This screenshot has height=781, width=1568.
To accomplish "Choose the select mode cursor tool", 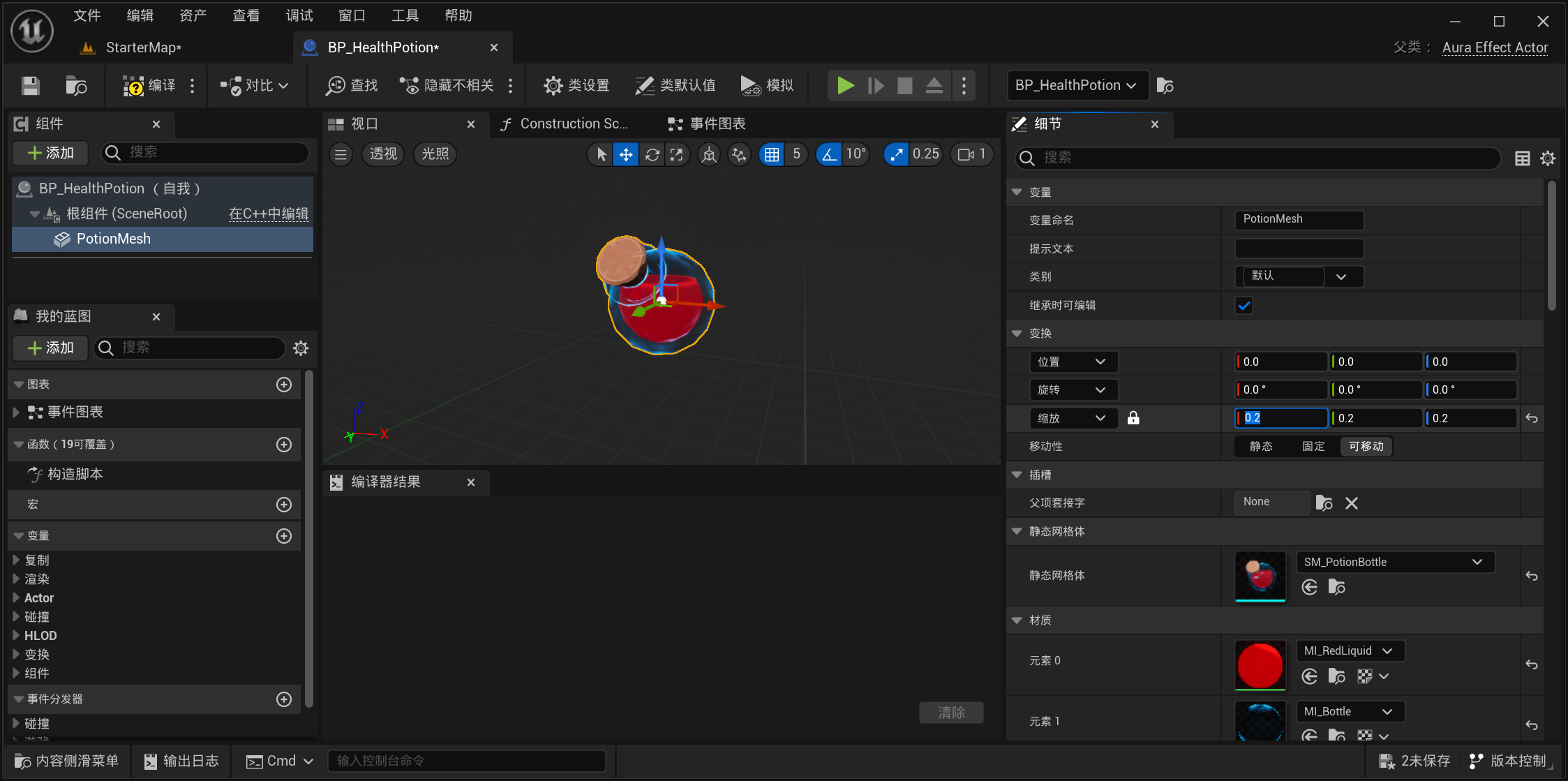I will pos(600,154).
